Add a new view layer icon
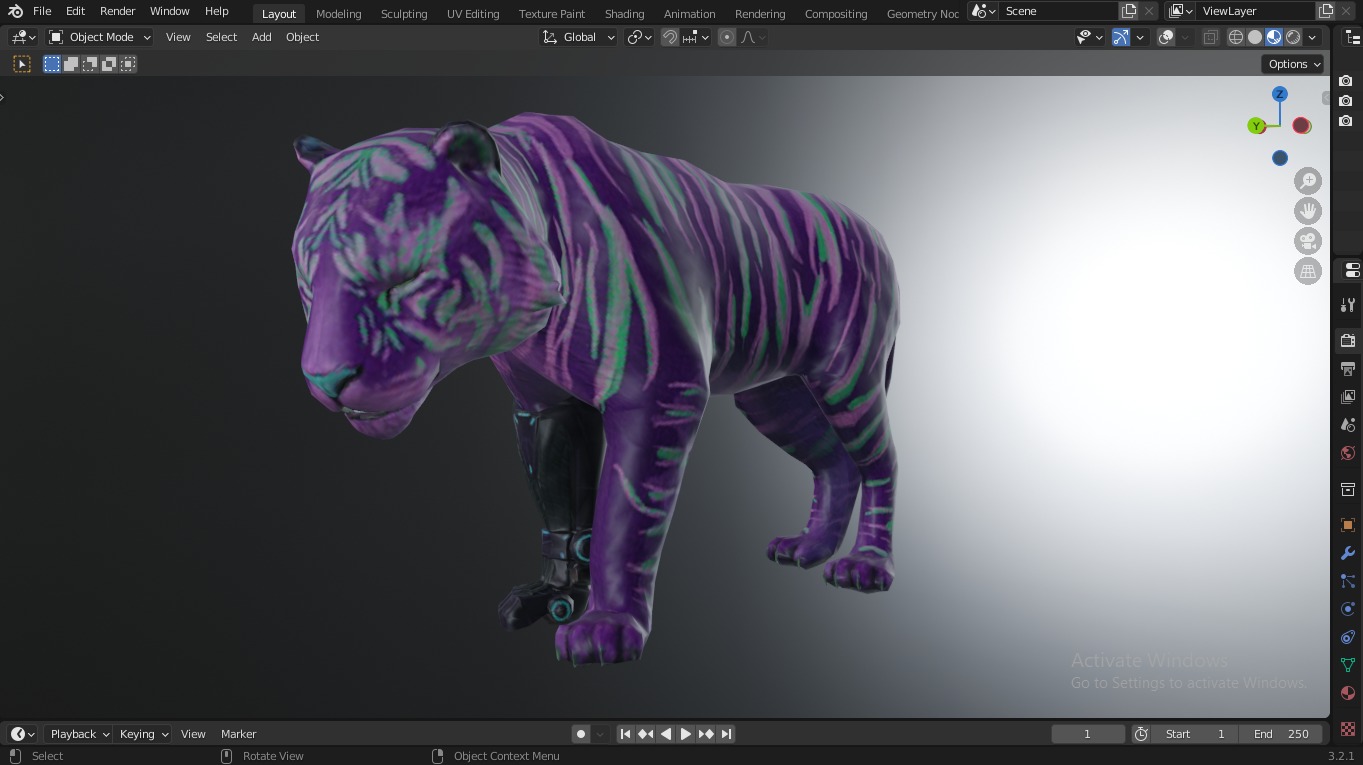 (x=1326, y=11)
